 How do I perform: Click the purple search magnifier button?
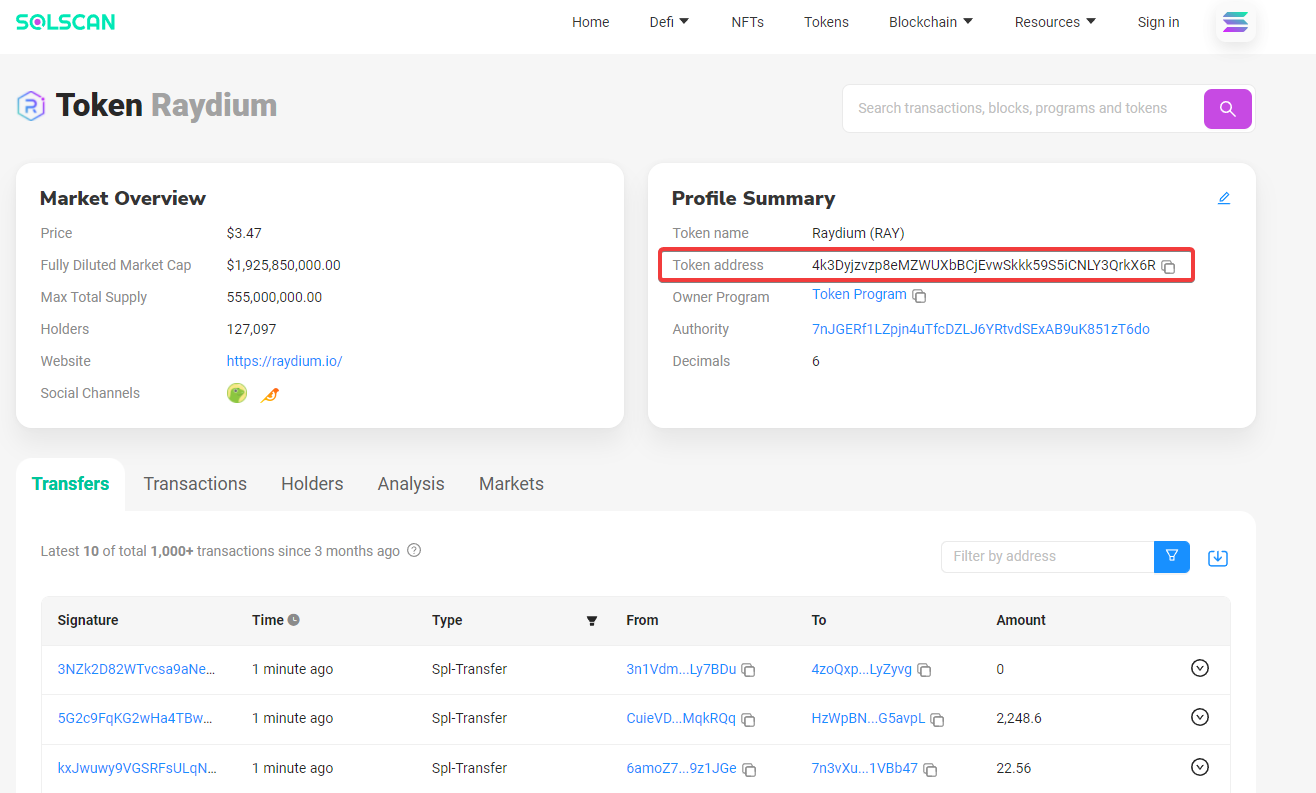click(x=1227, y=109)
